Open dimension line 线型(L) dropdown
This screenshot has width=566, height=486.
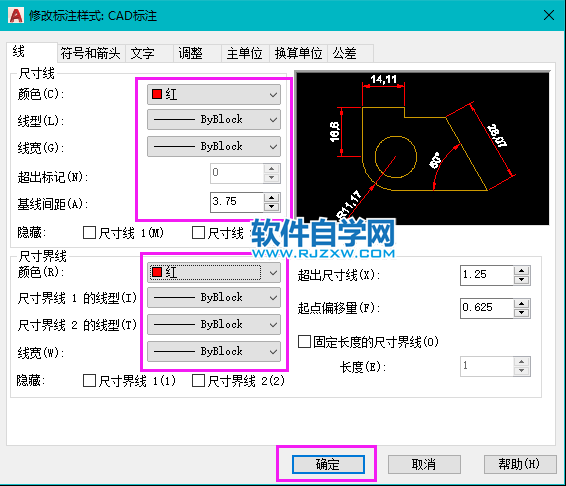point(214,120)
